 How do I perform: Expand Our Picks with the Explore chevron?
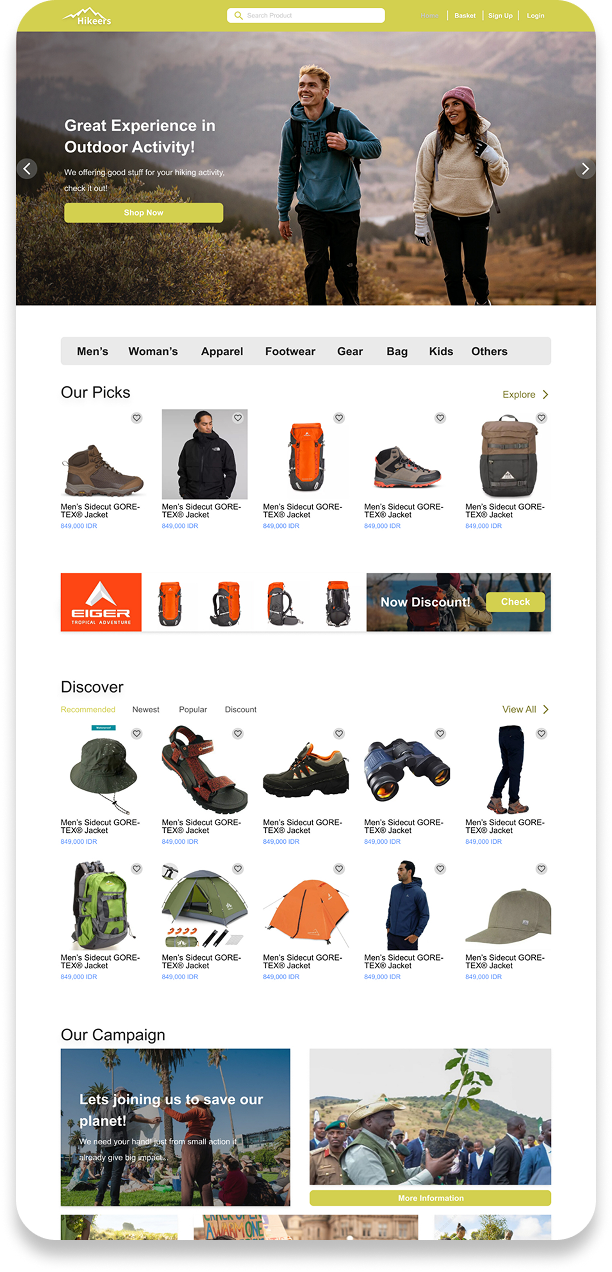coord(545,395)
